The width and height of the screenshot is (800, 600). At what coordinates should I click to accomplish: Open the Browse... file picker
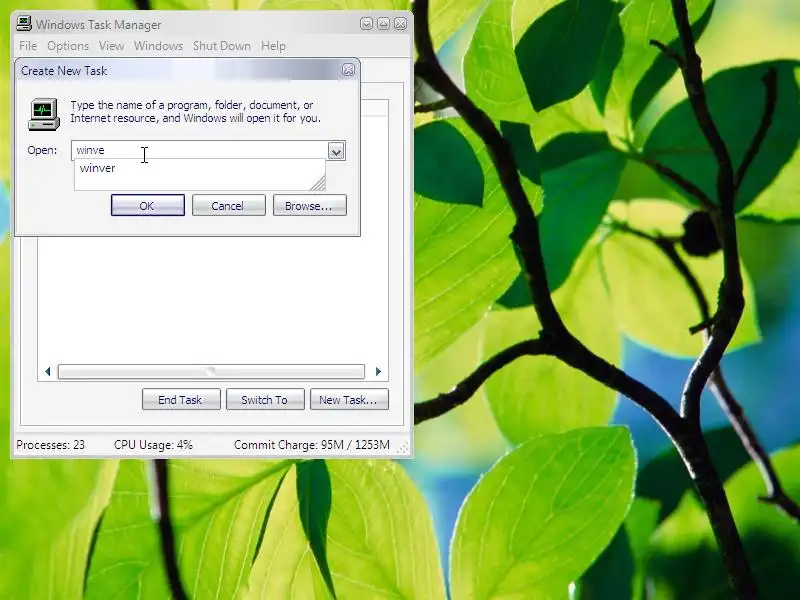[x=310, y=205]
